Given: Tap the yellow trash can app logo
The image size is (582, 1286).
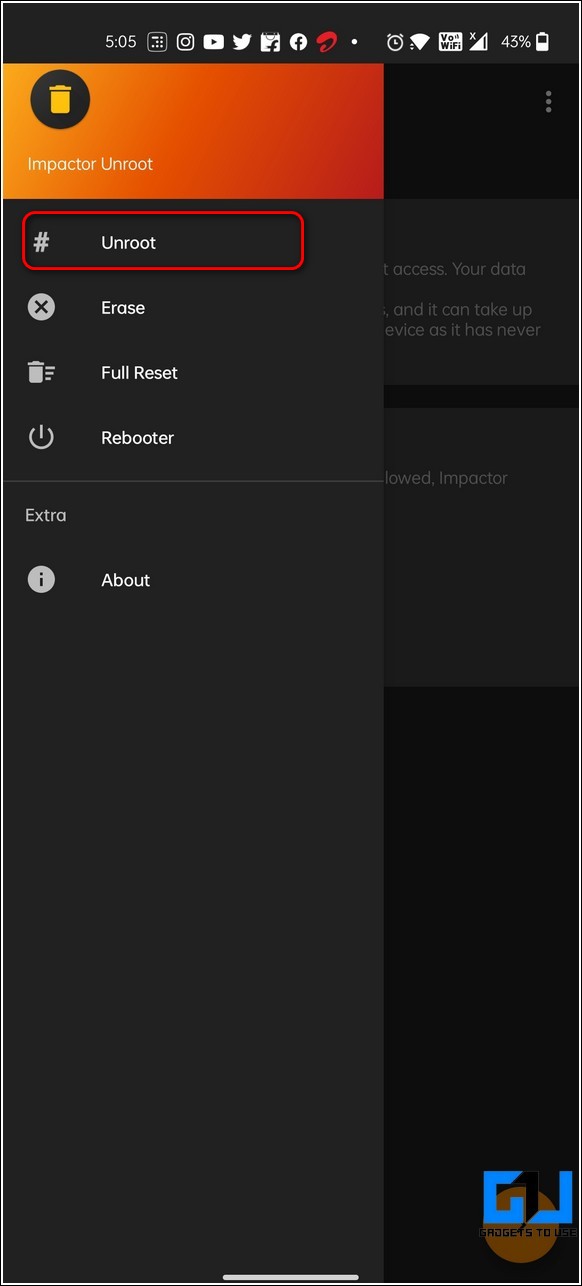Looking at the screenshot, I should point(60,99).
